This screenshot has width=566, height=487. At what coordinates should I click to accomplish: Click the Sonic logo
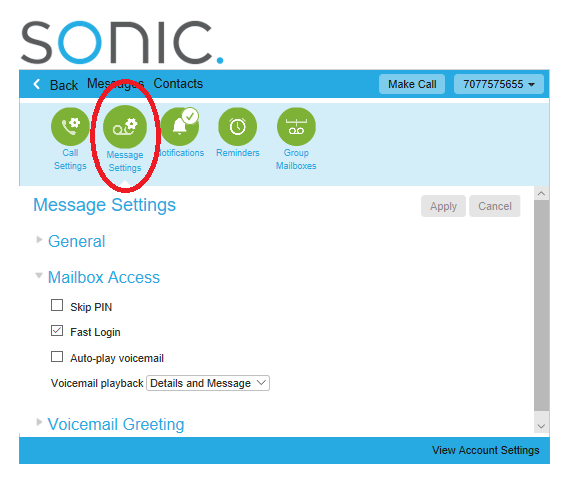[x=122, y=42]
